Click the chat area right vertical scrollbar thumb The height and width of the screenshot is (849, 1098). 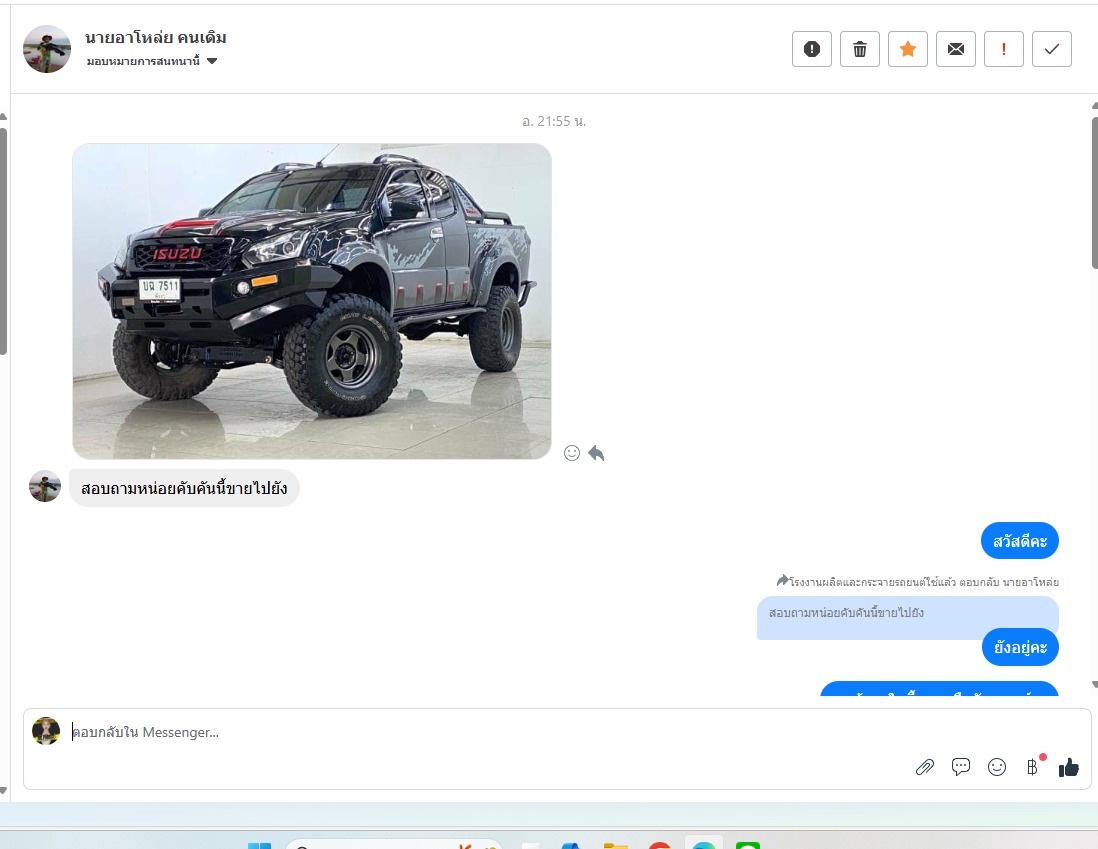(x=1094, y=193)
